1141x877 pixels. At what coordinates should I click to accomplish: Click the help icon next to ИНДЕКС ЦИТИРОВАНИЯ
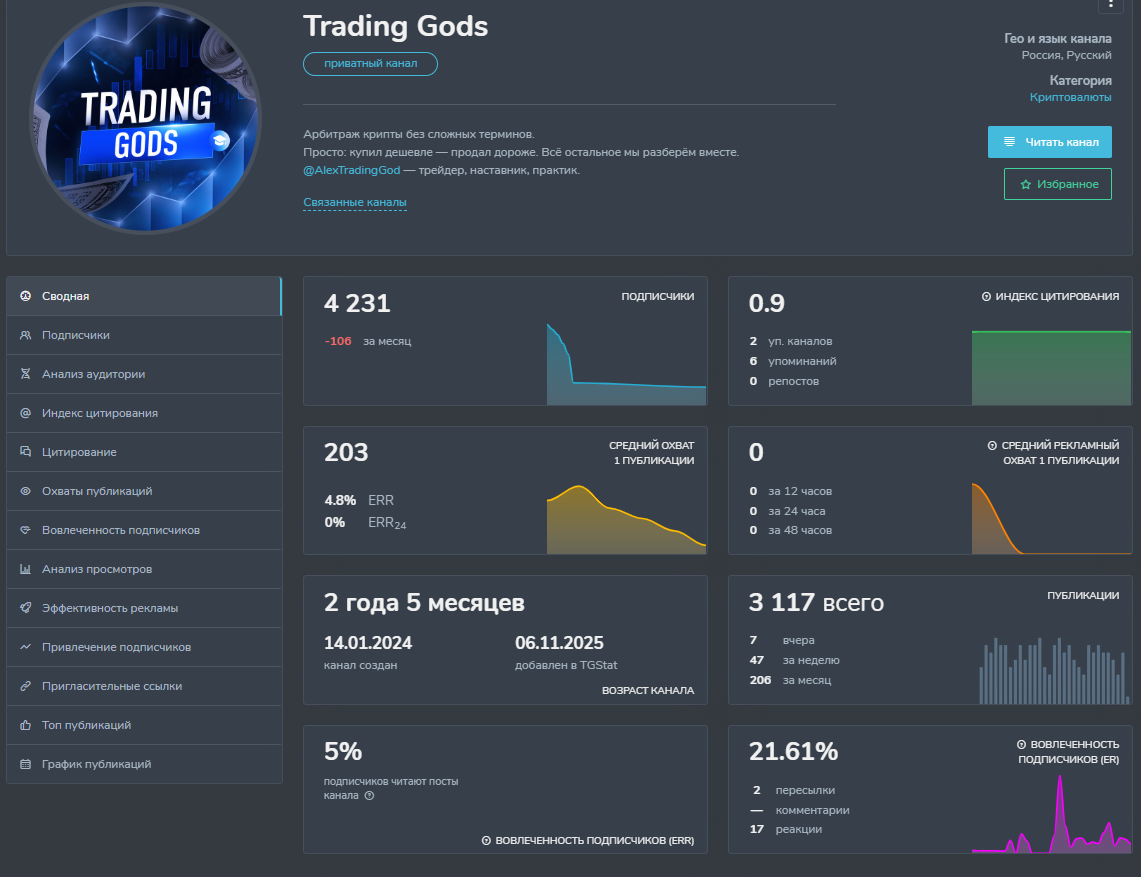point(987,297)
